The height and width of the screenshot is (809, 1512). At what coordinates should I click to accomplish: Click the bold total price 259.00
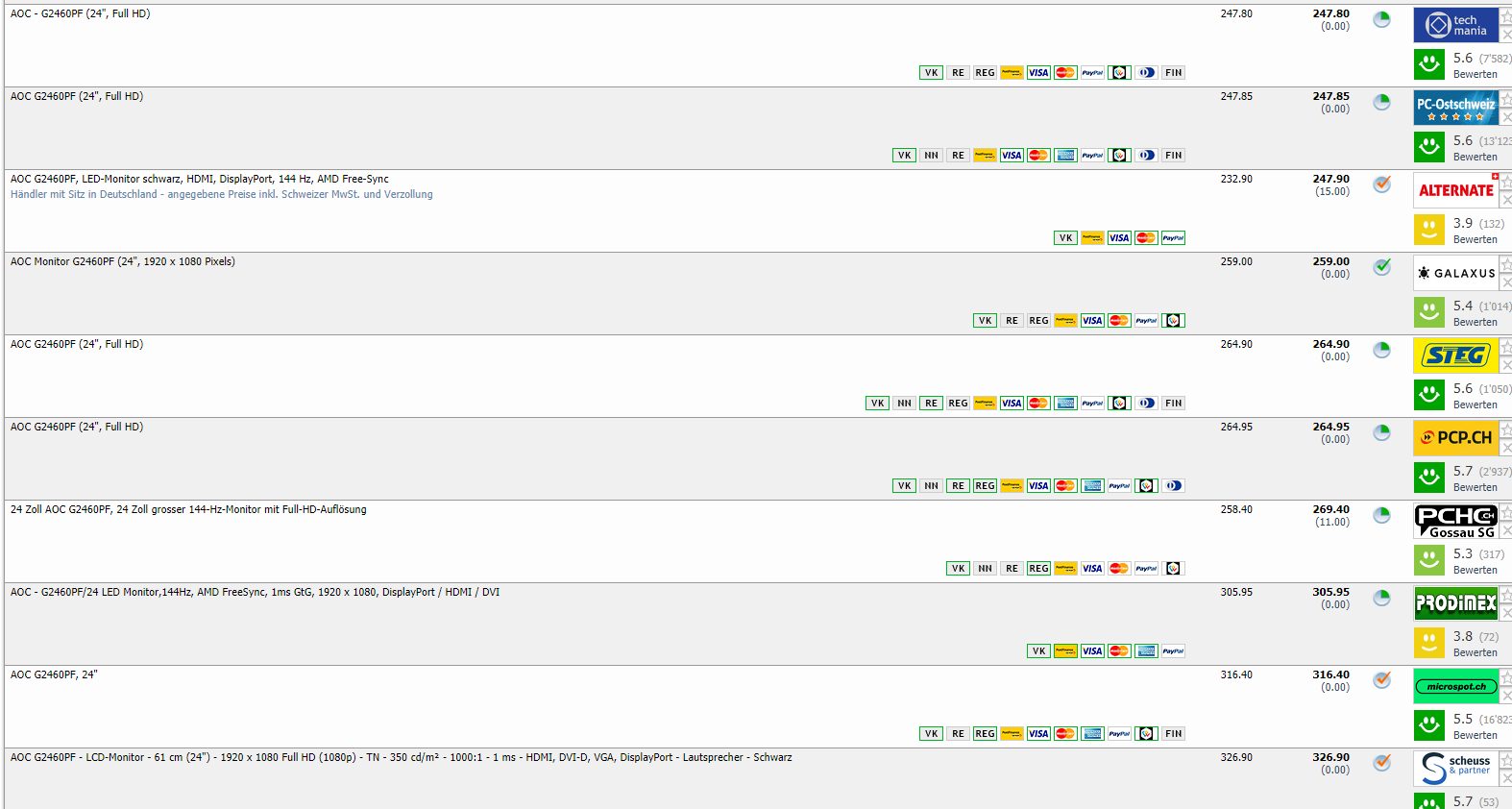click(x=1330, y=262)
